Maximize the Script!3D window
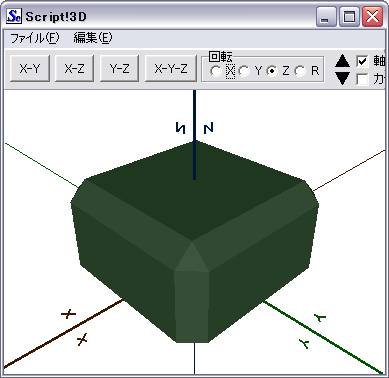This screenshot has height=378, width=389. pos(349,16)
